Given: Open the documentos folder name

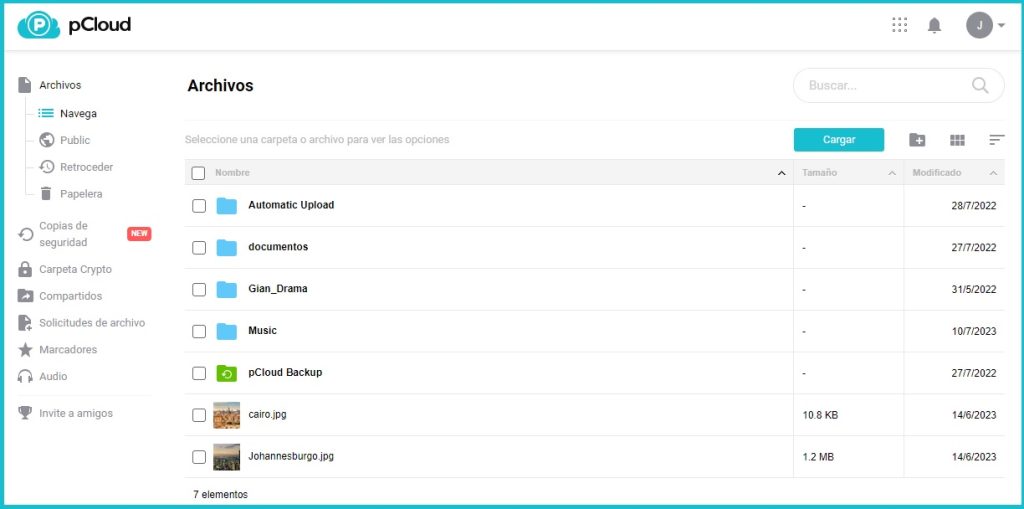Looking at the screenshot, I should coord(278,247).
